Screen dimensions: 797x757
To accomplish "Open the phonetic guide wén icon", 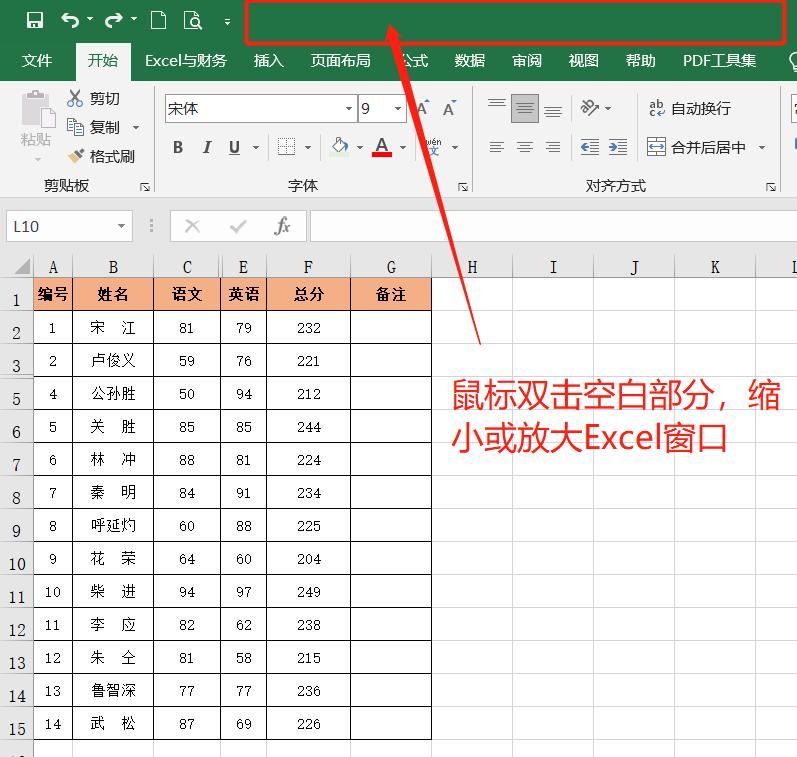I will click(x=433, y=146).
